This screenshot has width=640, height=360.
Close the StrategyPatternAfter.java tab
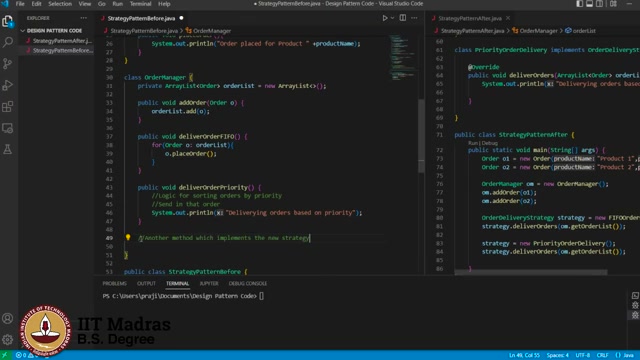(508, 18)
